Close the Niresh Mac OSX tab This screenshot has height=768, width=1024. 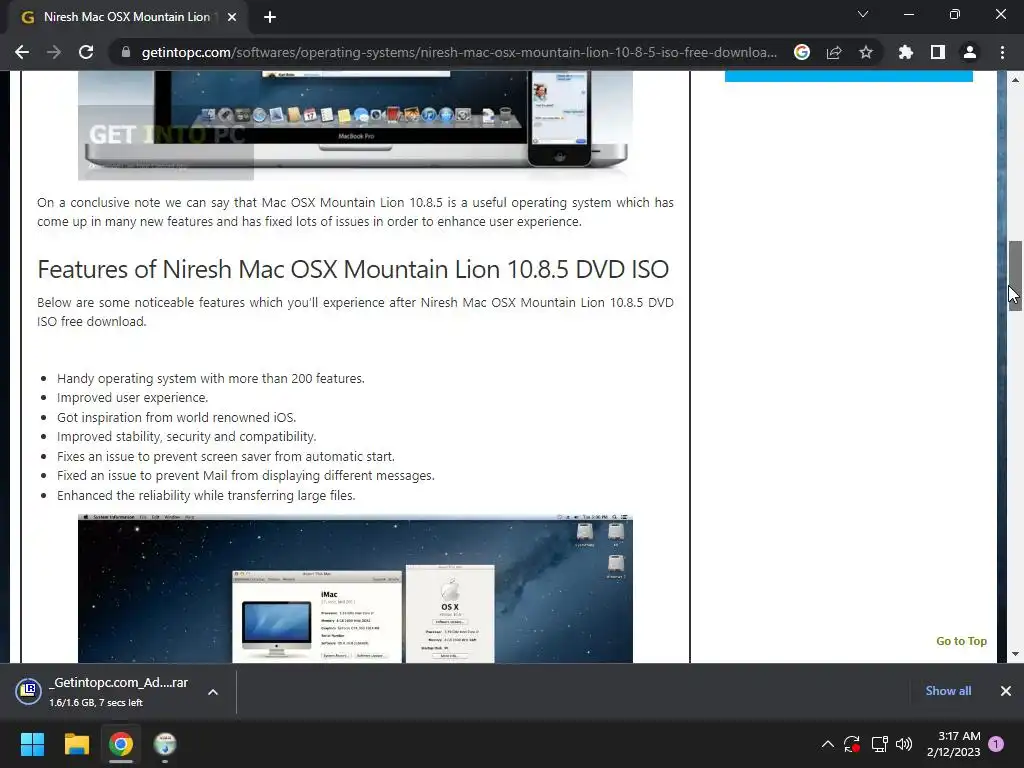point(232,17)
